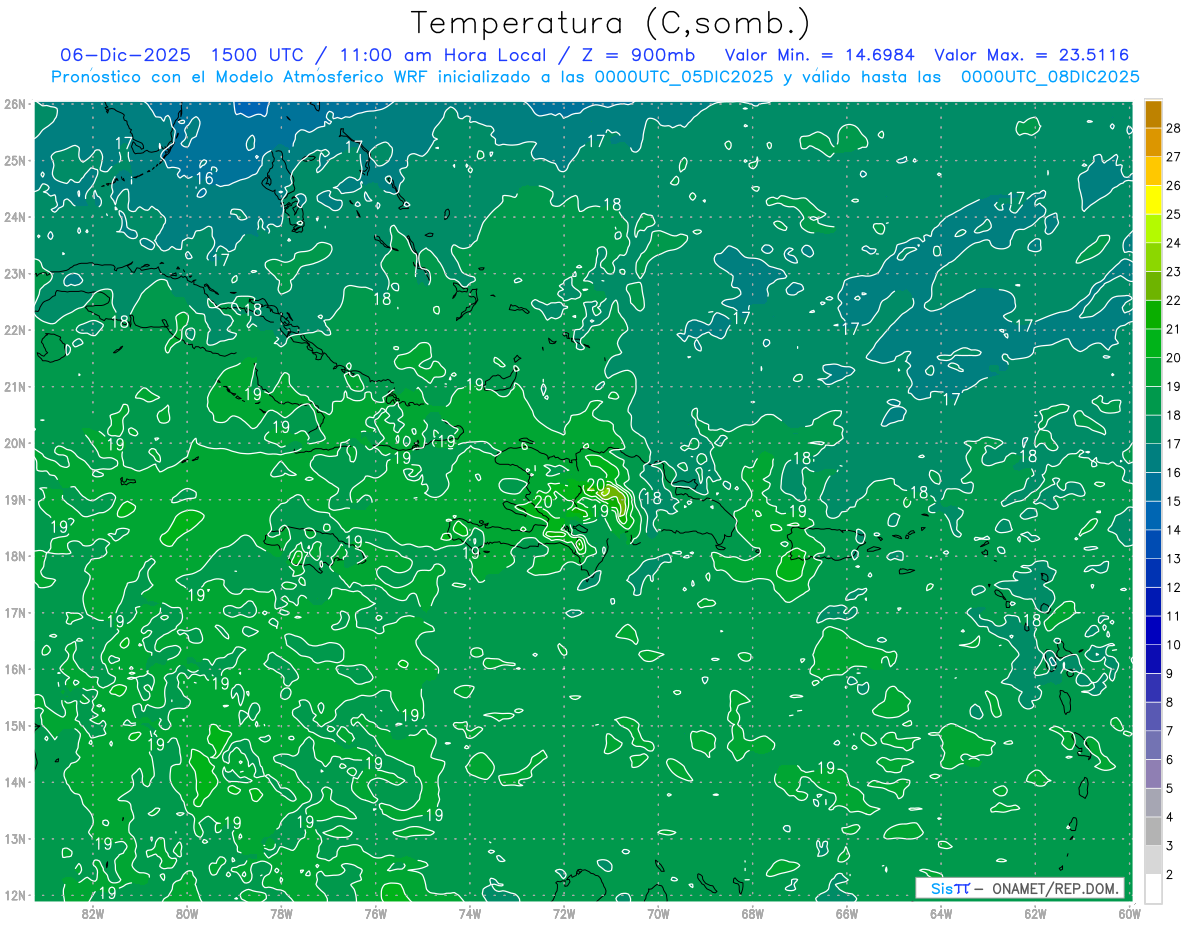Click the '72W' longitude axis label
Screen dimensions: 1200x927
tap(564, 913)
